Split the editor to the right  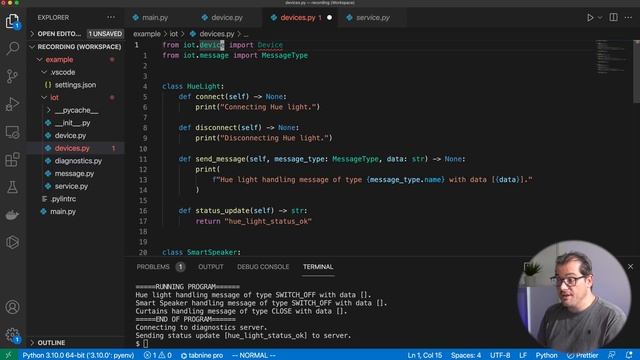[x=613, y=18]
